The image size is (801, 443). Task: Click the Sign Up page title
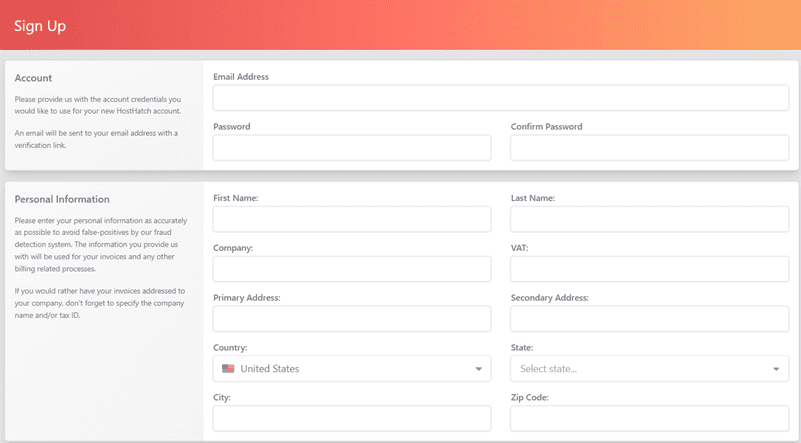click(x=40, y=26)
